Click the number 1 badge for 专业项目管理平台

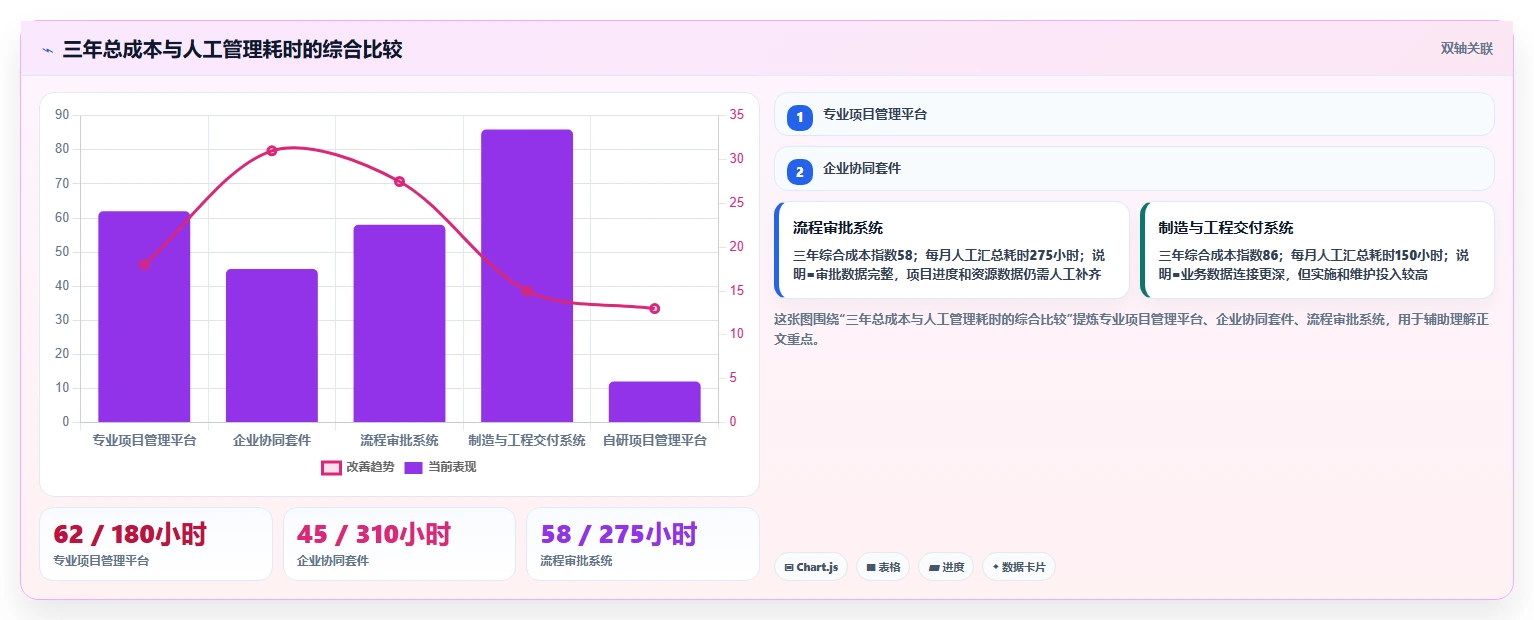tap(799, 117)
